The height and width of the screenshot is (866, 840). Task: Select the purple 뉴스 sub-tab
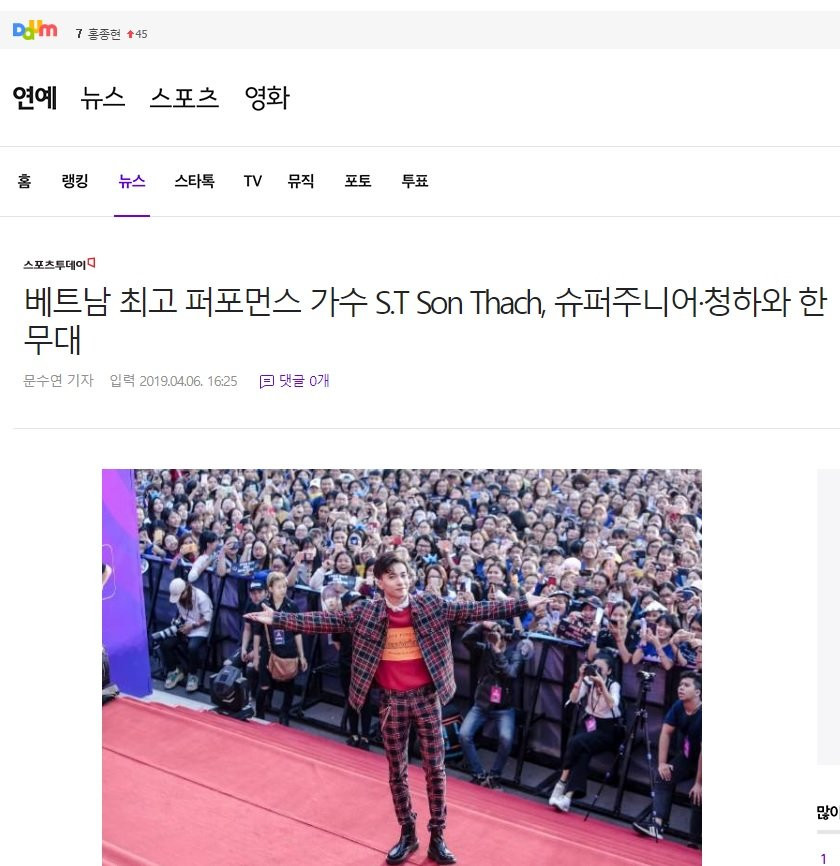(x=132, y=181)
